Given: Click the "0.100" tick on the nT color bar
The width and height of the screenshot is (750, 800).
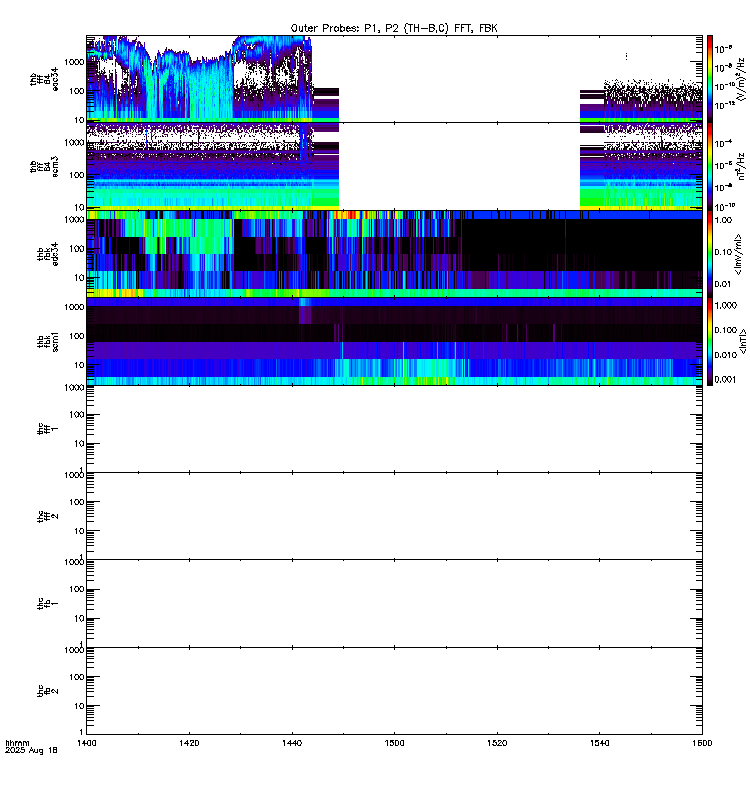Looking at the screenshot, I should (726, 330).
